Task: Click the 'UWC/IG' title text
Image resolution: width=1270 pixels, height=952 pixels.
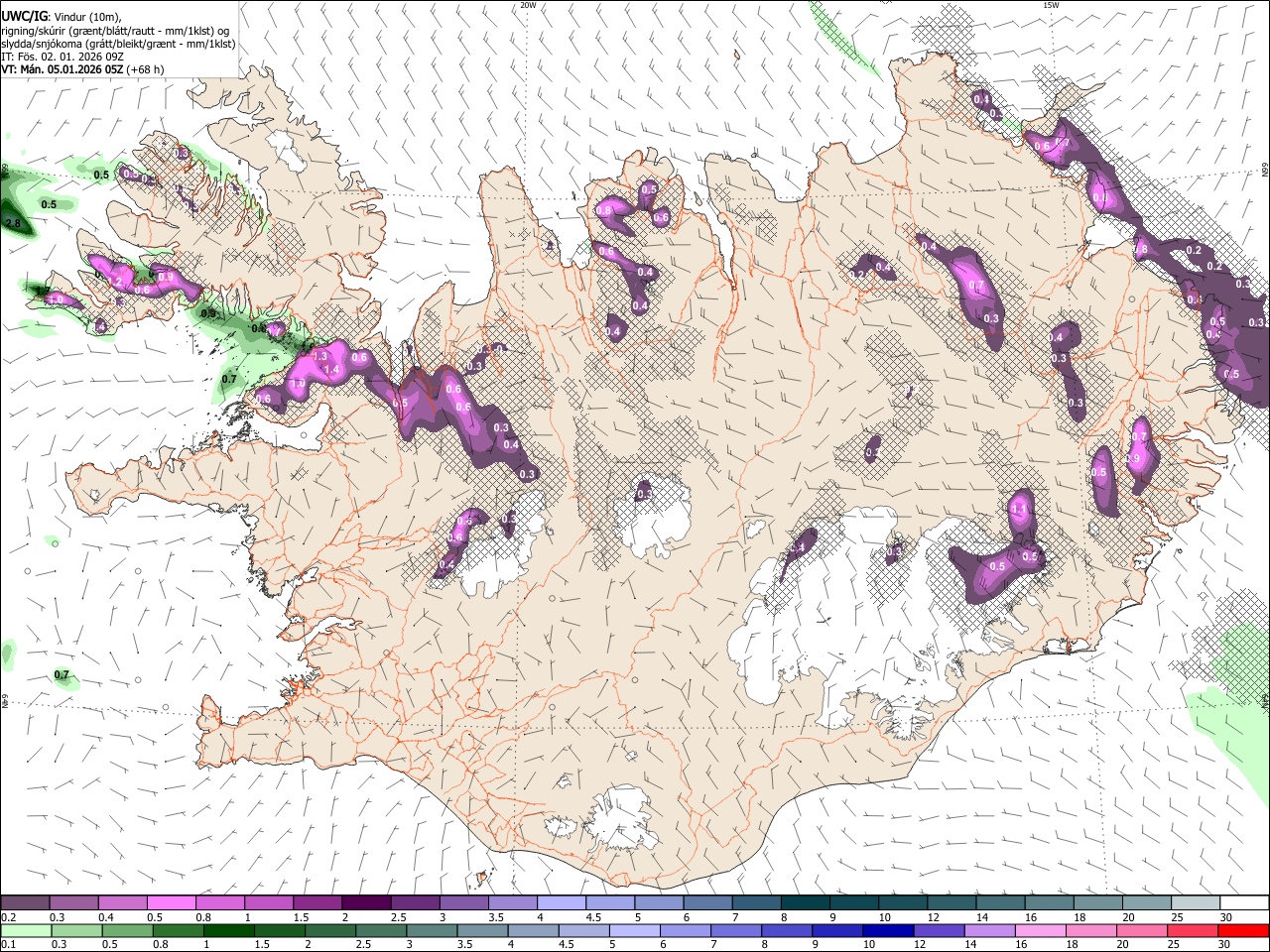Action: 24,16
